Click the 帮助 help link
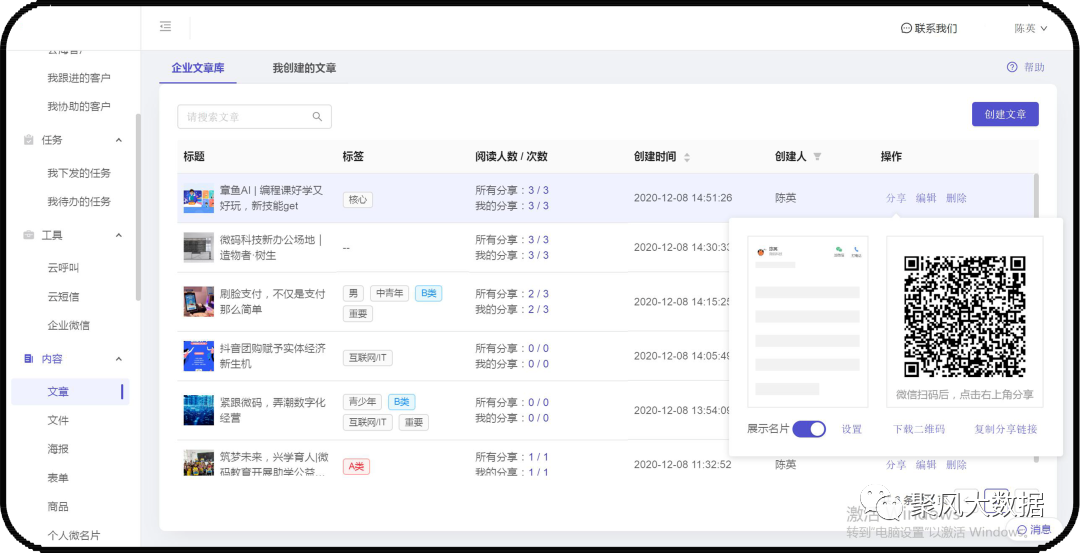The height and width of the screenshot is (553, 1080). tap(1026, 67)
